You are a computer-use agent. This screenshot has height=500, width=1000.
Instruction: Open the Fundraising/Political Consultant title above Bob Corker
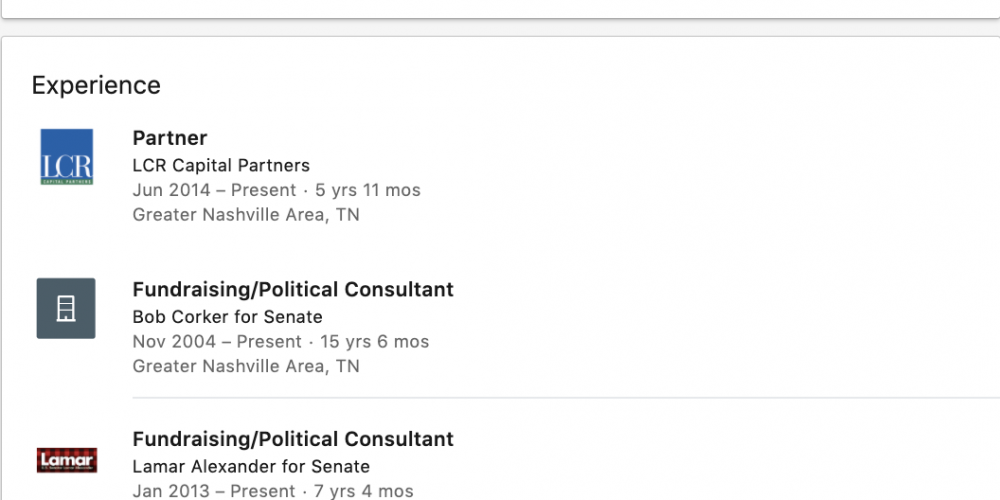293,289
